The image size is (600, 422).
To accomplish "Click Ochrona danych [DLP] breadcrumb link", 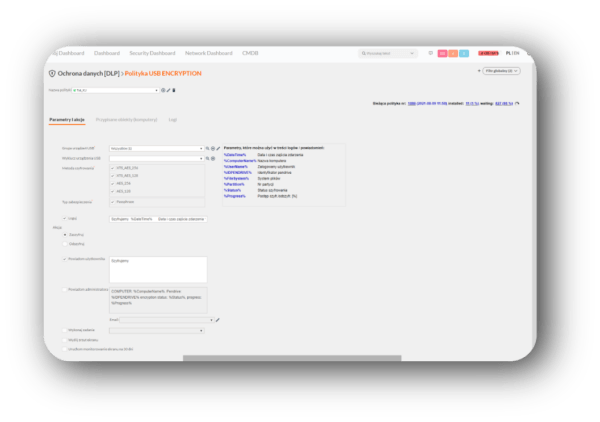I will pos(89,73).
